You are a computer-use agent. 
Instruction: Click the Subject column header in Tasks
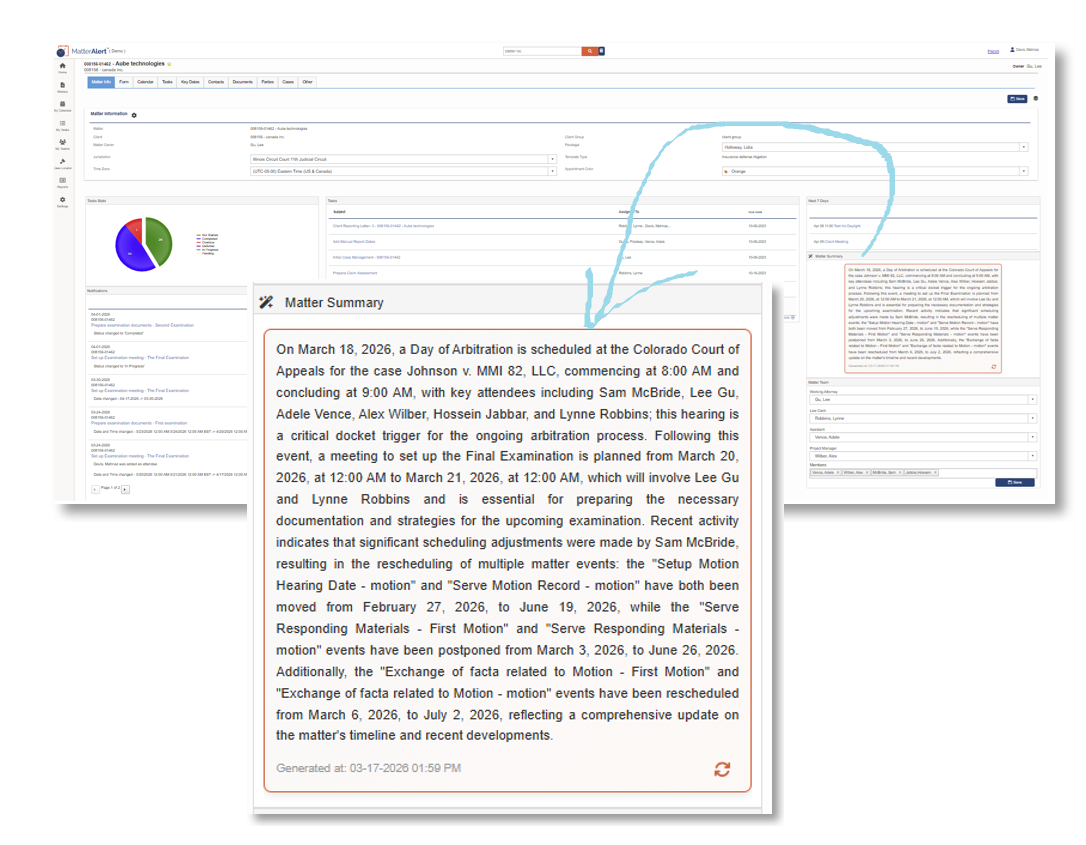coord(339,212)
